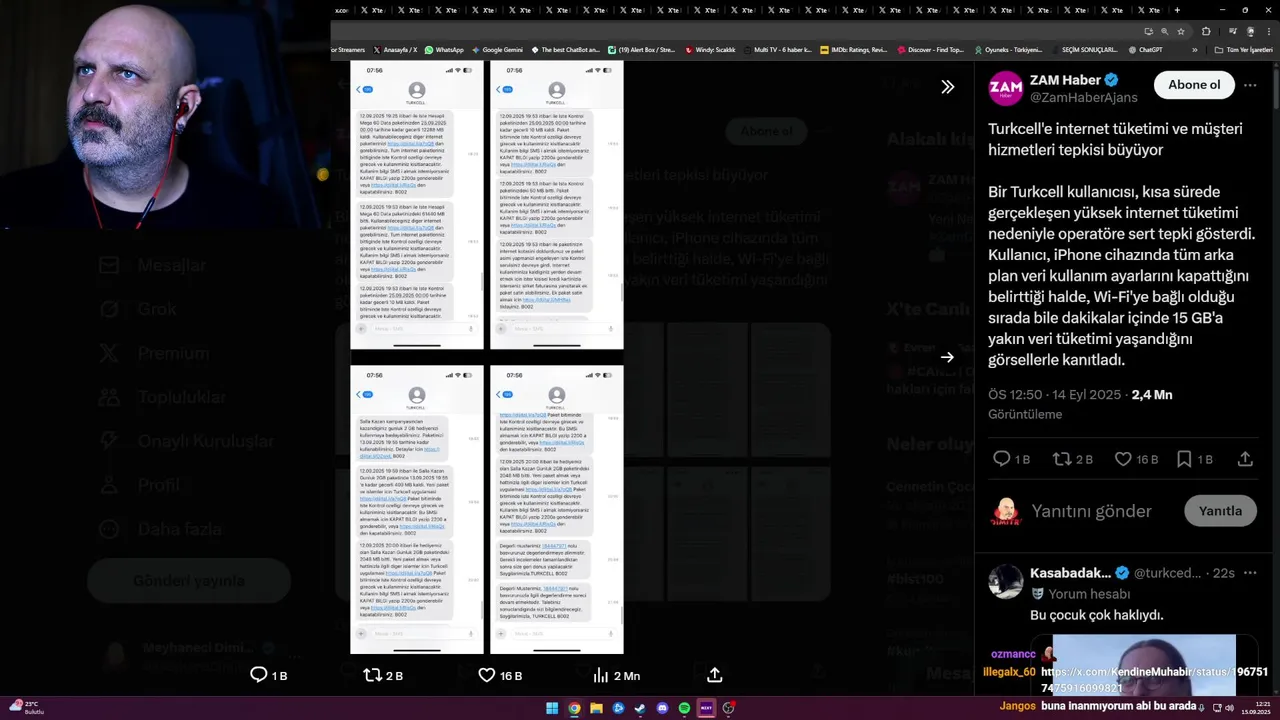Go to the next image with right arrow
Image resolution: width=1280 pixels, height=720 pixels.
coord(947,357)
